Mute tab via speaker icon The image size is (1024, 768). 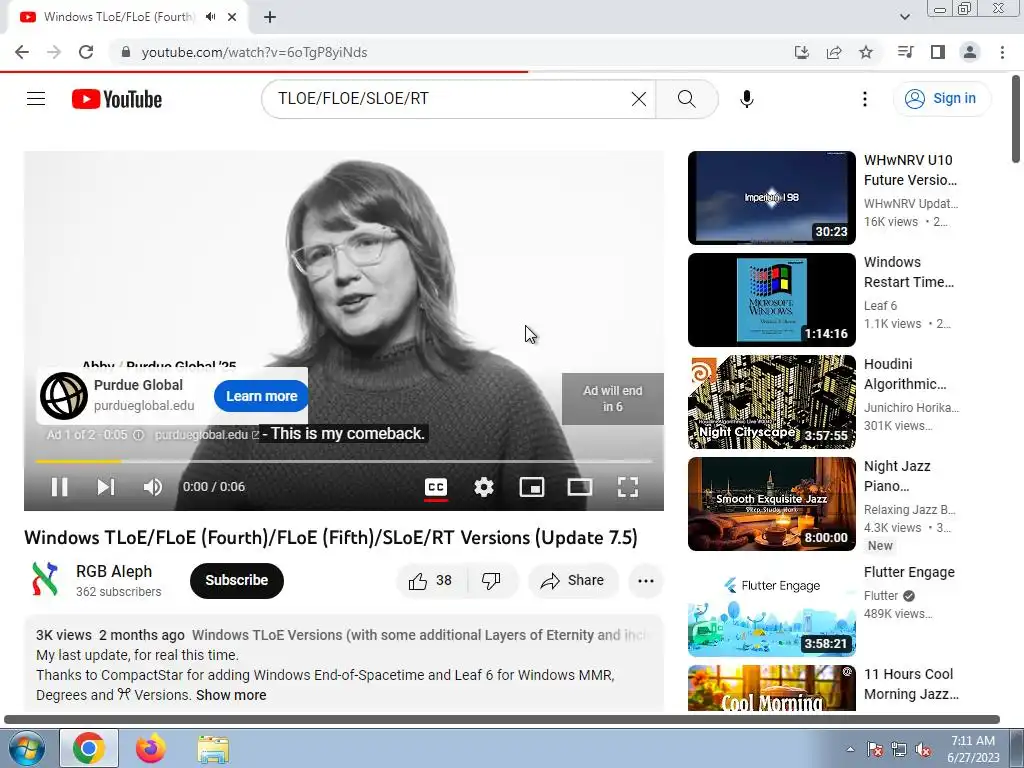click(210, 17)
